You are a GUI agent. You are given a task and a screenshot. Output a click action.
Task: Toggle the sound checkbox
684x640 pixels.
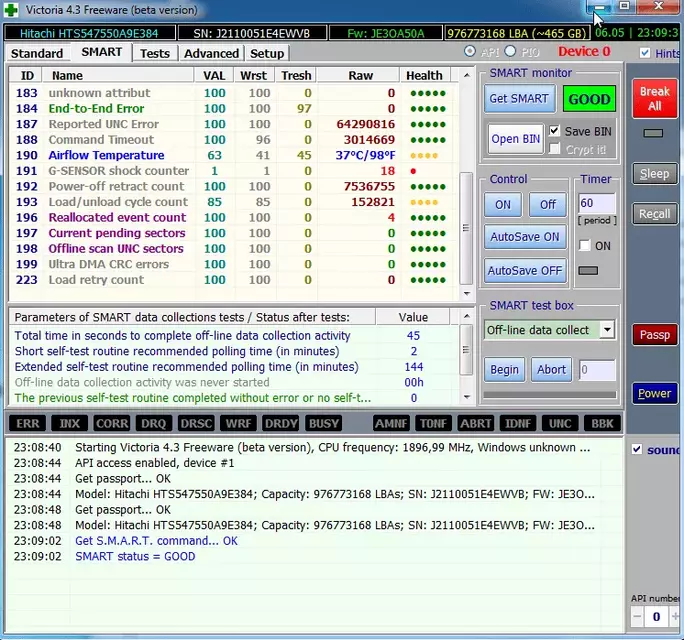(x=637, y=449)
